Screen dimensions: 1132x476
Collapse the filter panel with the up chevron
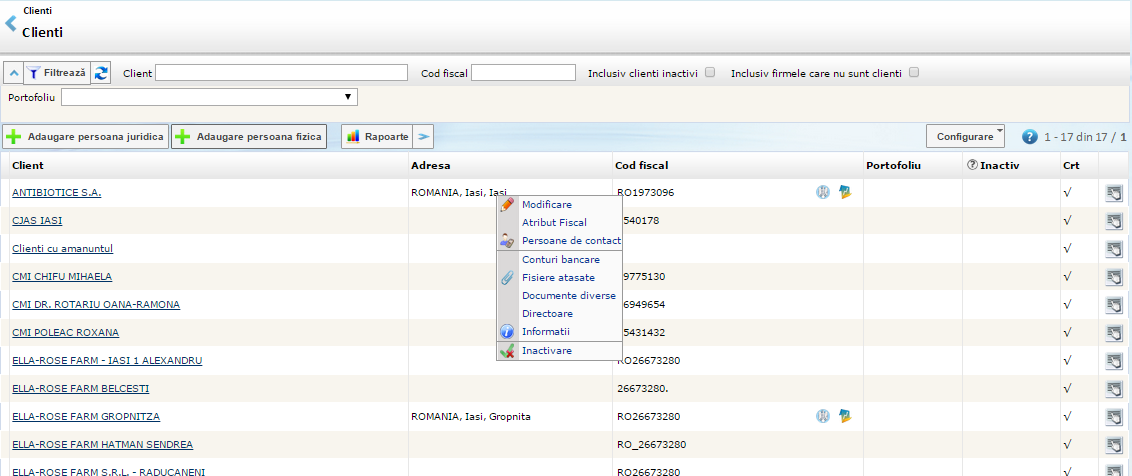coord(13,73)
